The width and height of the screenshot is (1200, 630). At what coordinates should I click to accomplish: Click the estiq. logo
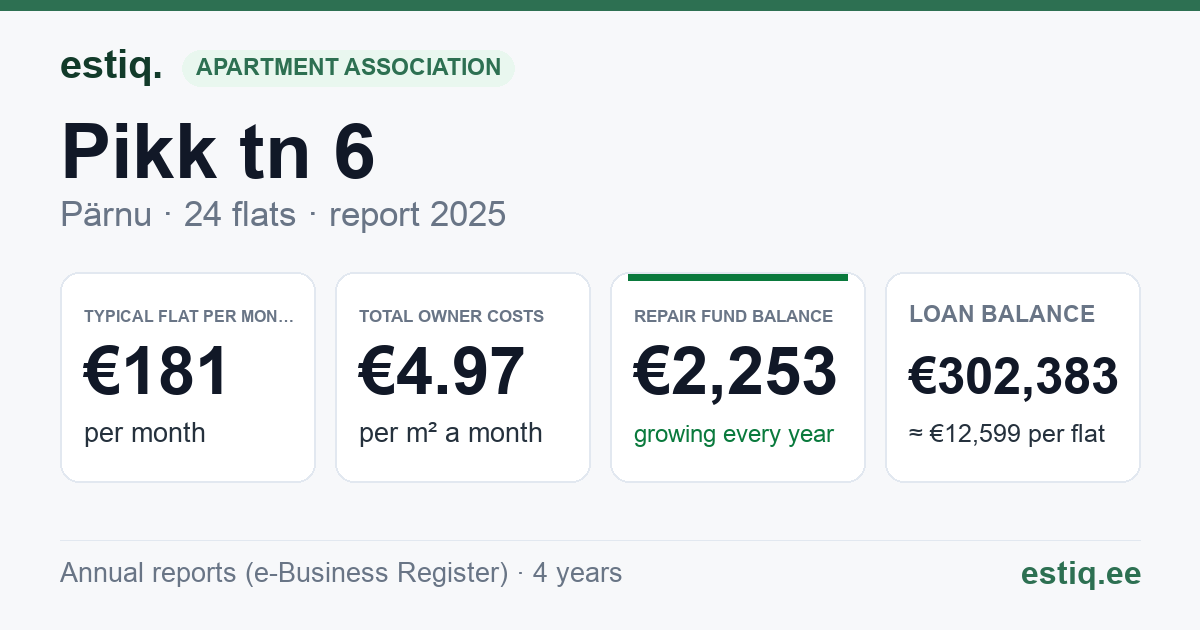tap(111, 66)
